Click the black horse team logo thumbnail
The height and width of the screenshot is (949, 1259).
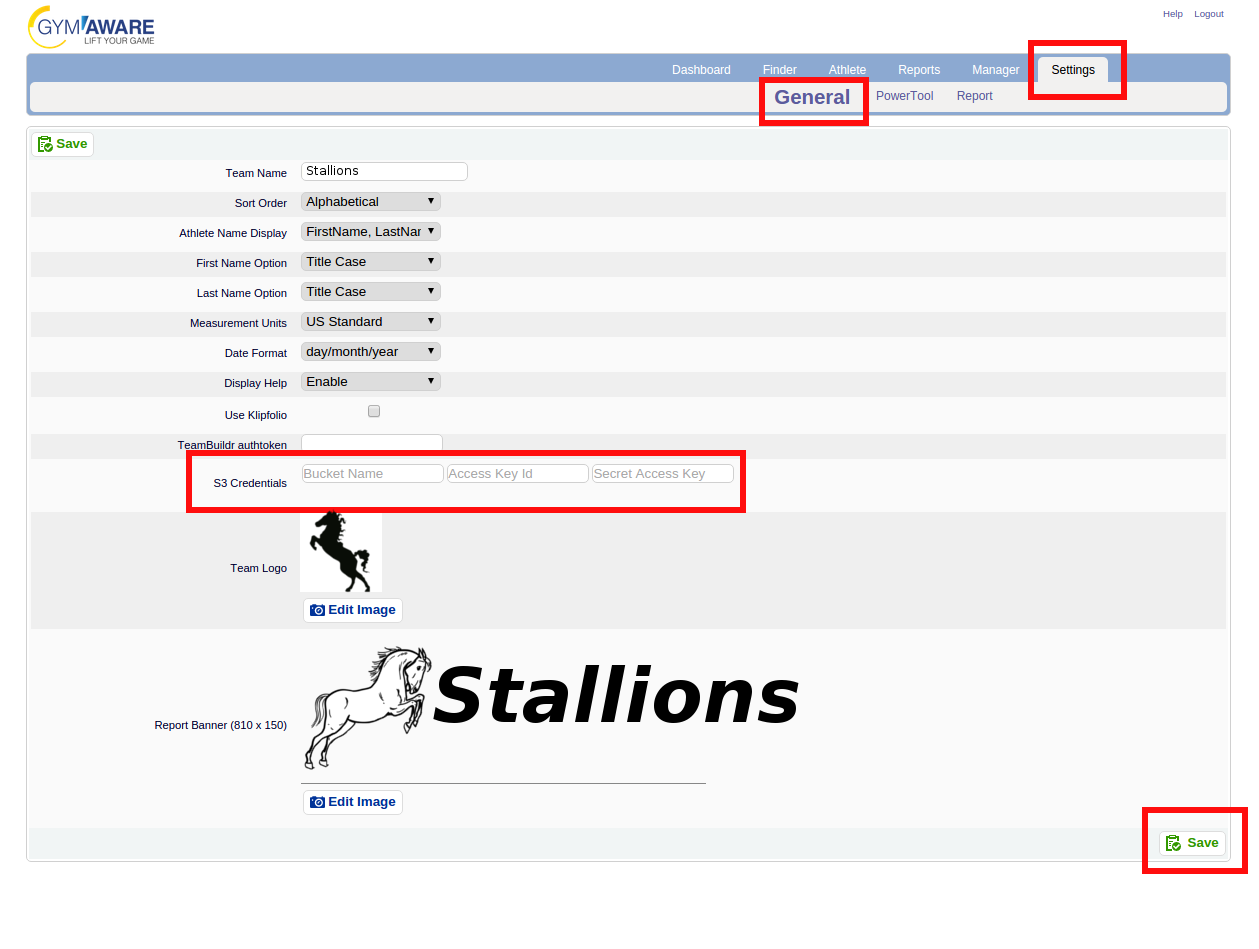[340, 551]
